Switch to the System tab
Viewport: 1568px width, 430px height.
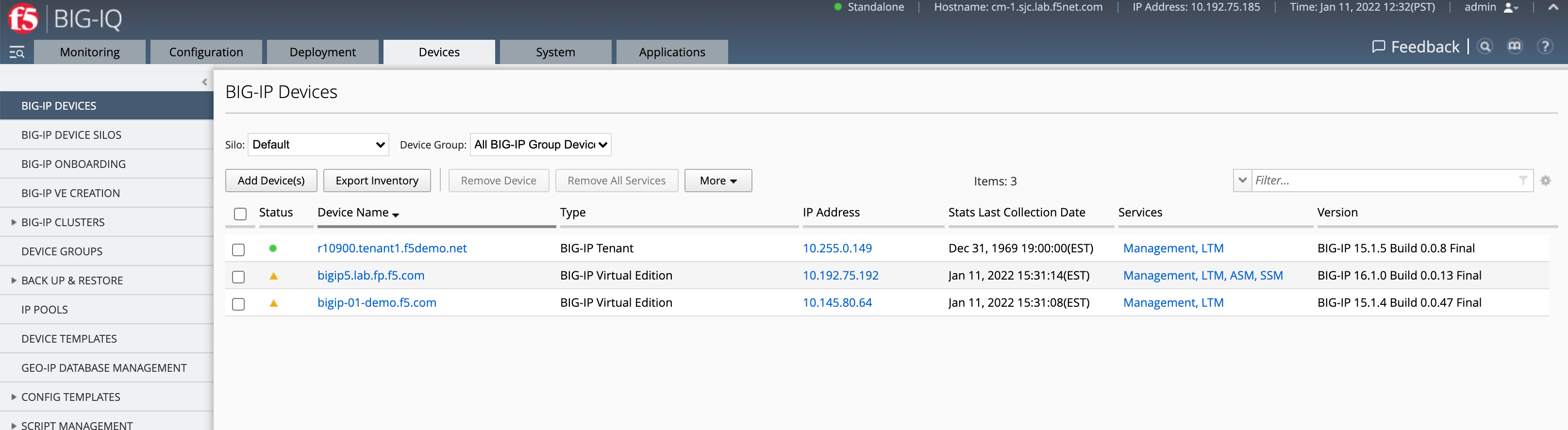point(555,52)
